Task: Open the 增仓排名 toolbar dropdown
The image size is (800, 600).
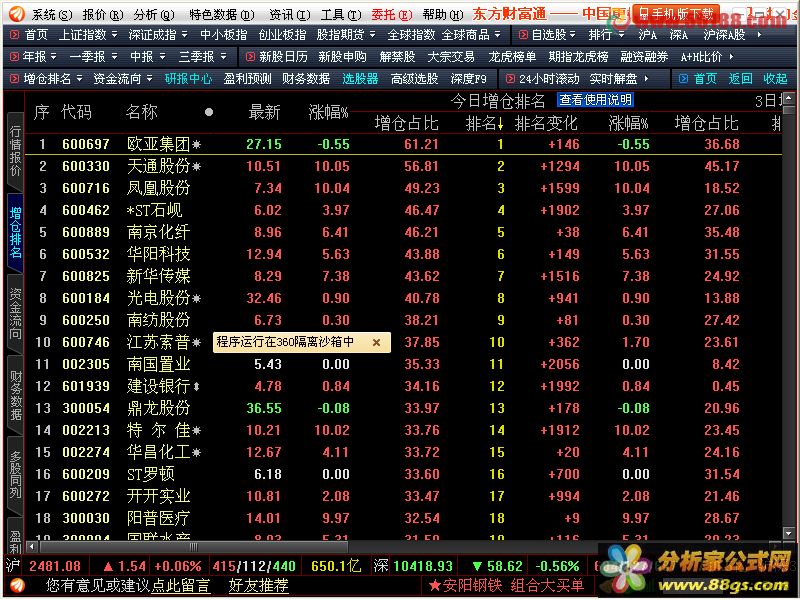Action: tap(79, 79)
